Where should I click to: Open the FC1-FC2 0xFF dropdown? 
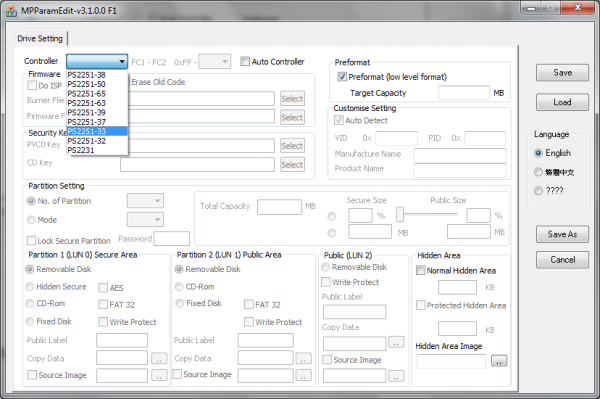click(215, 61)
